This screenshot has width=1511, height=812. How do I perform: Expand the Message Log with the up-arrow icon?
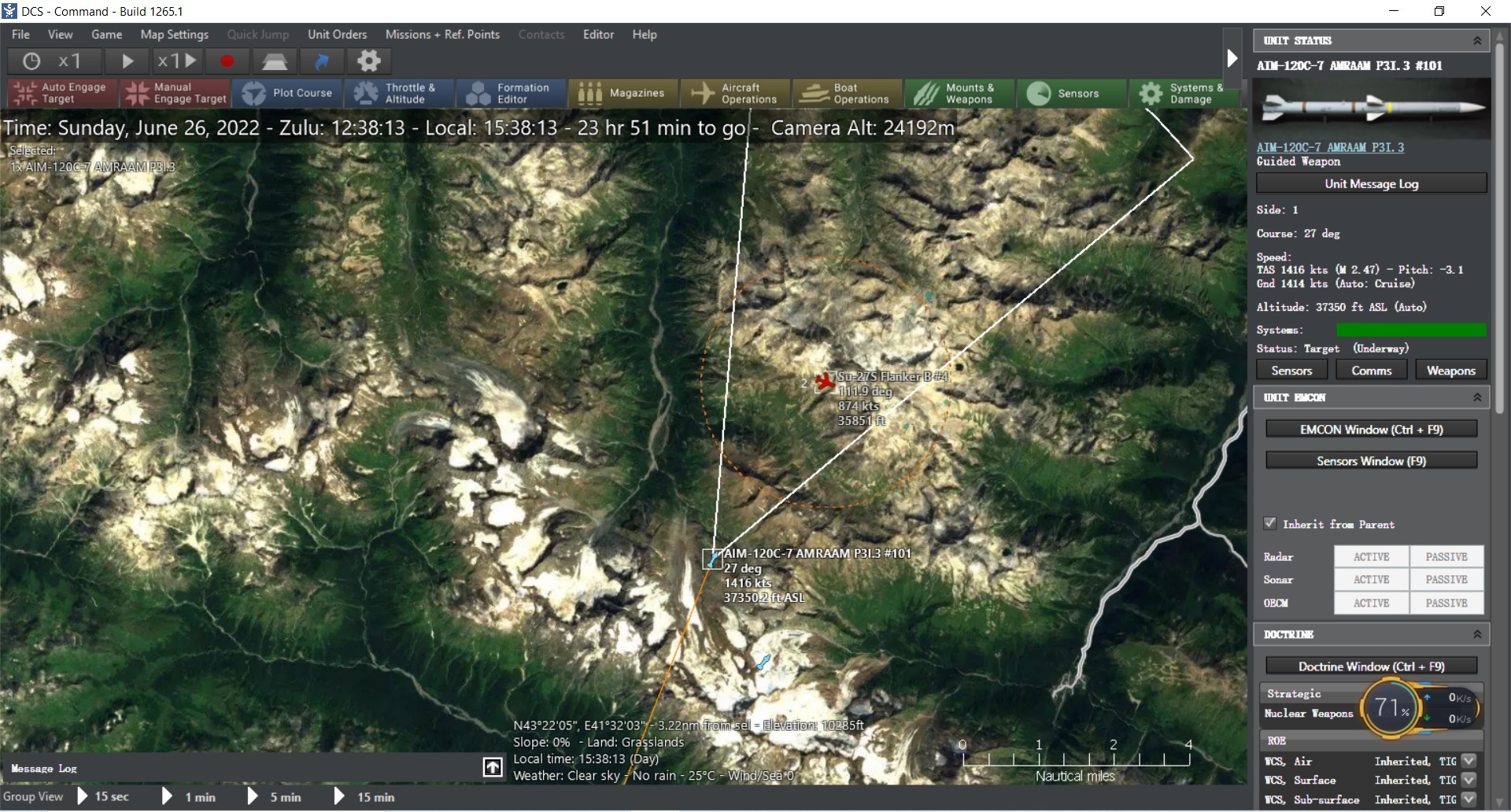click(x=493, y=767)
